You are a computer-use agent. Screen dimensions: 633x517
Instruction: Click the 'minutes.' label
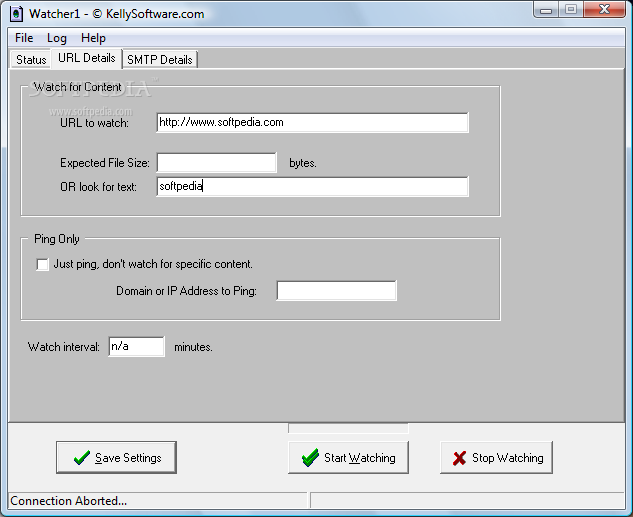click(x=193, y=347)
